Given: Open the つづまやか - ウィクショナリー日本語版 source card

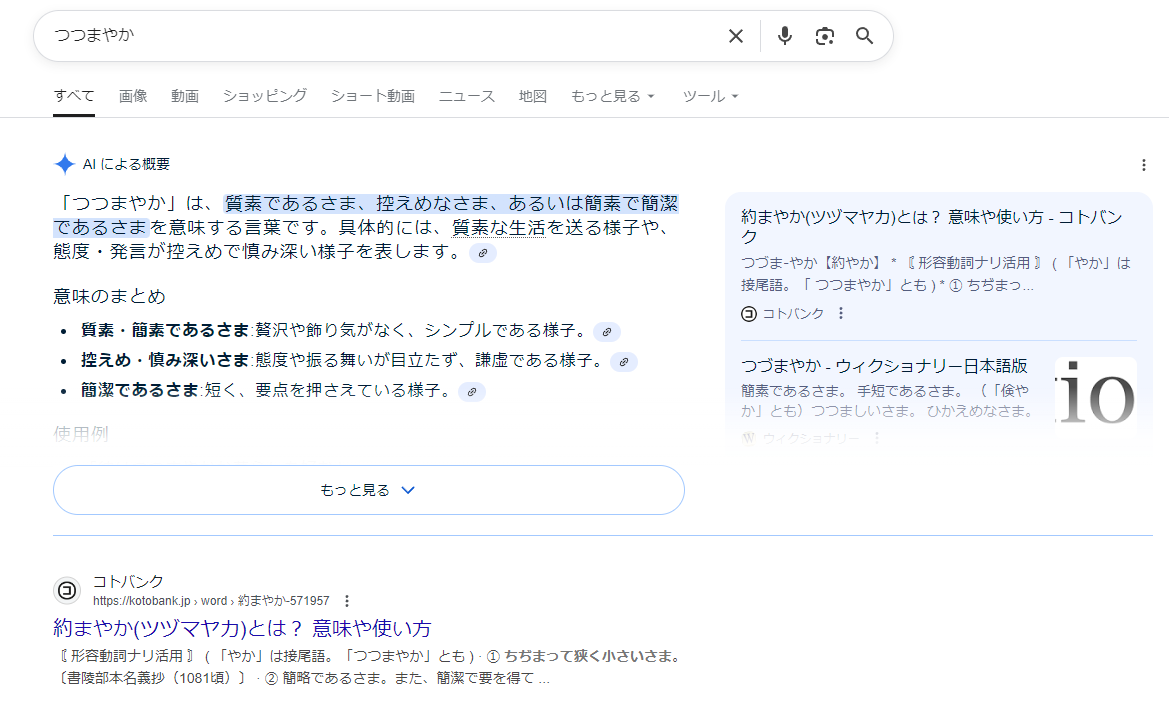Looking at the screenshot, I should pyautogui.click(x=884, y=366).
